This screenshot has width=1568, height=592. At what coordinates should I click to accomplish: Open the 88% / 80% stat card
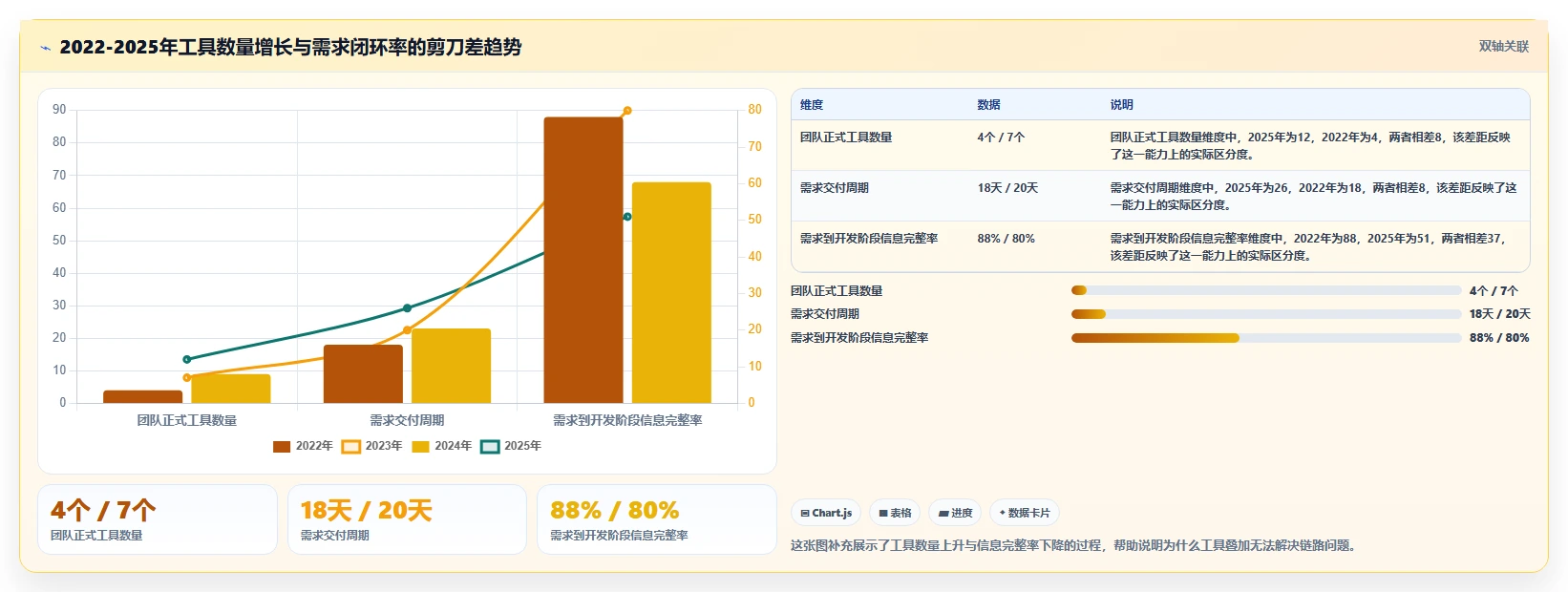click(657, 519)
